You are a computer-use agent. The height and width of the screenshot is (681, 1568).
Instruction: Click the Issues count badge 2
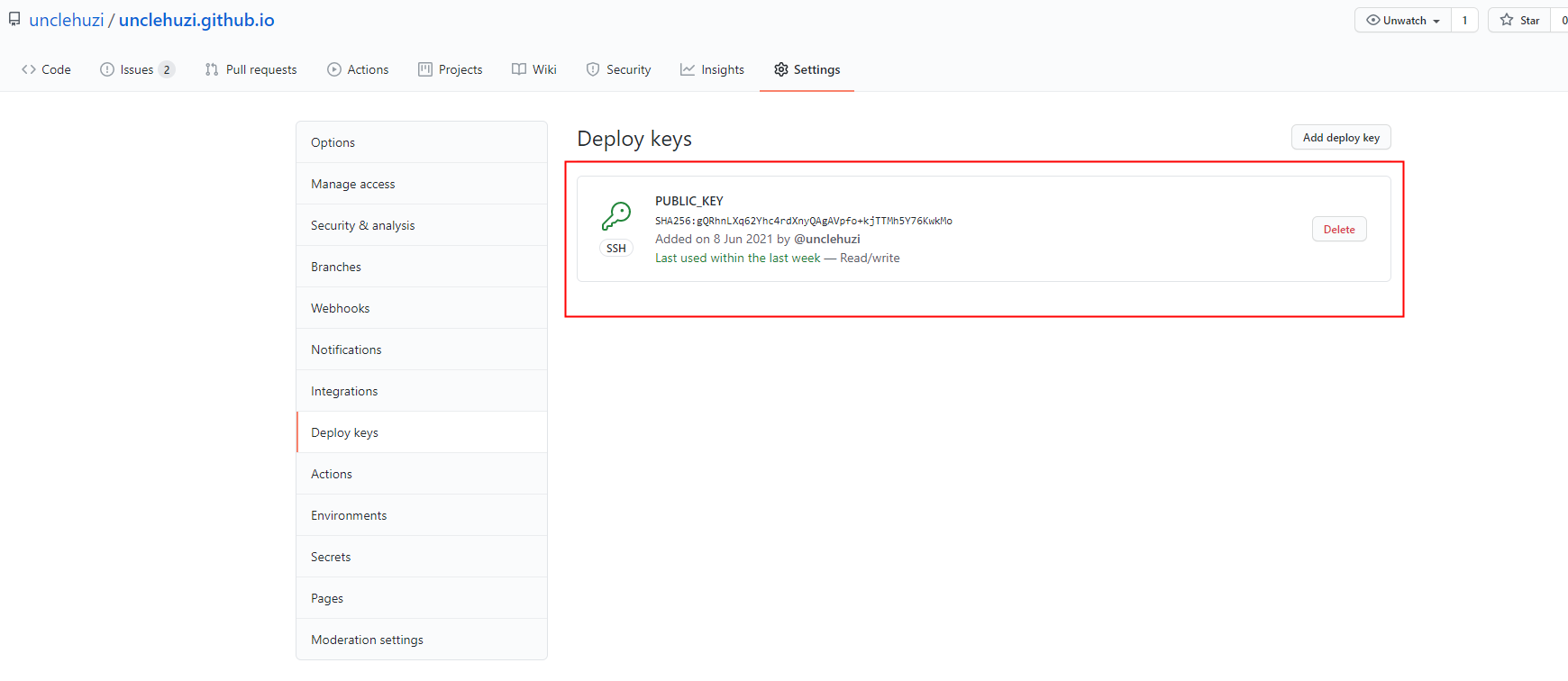point(167,69)
